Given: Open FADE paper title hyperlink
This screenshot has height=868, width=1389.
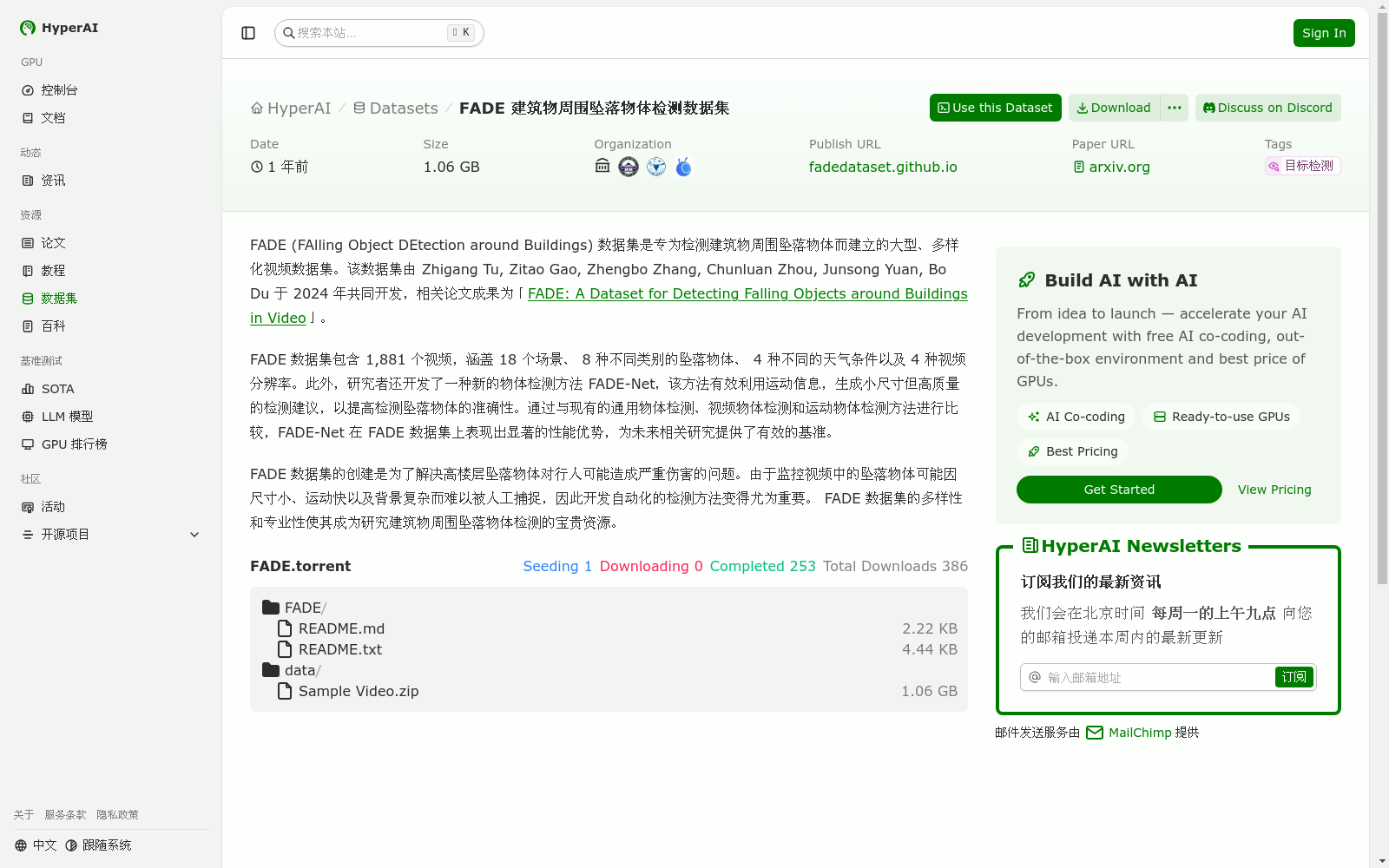Looking at the screenshot, I should 747,293.
